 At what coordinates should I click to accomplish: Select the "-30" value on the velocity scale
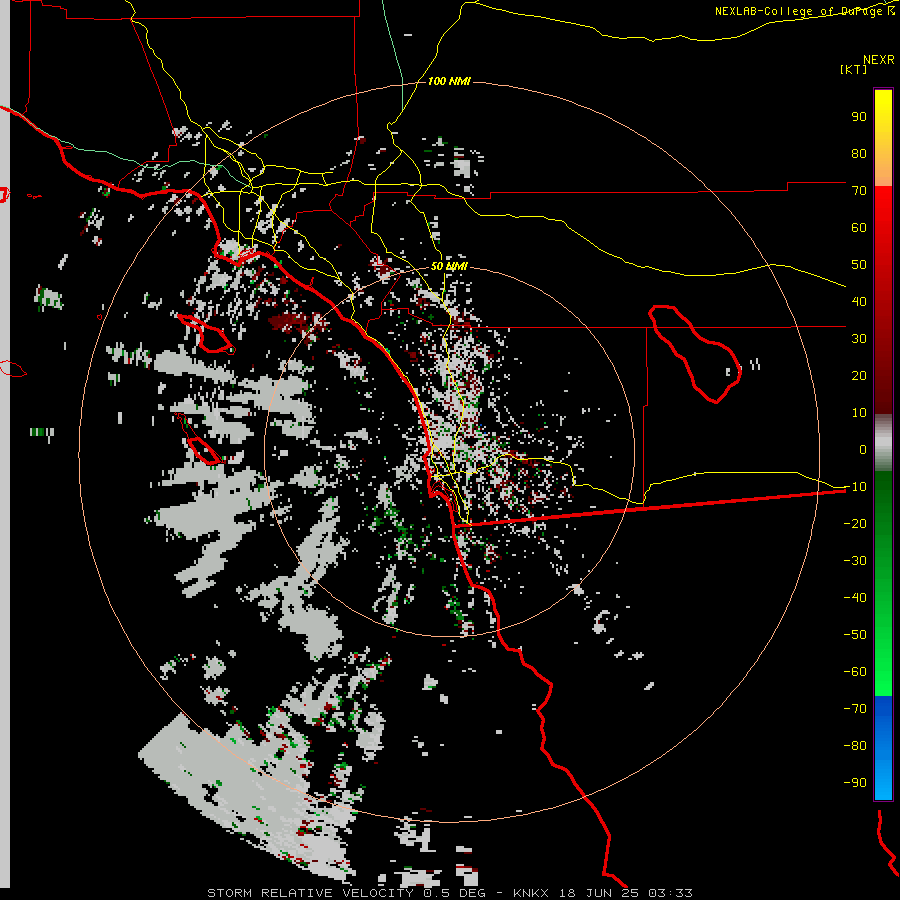(855, 561)
